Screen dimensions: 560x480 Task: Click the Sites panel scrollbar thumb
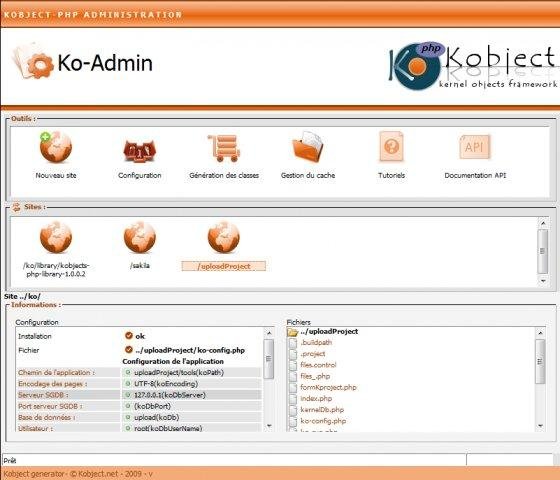[542, 251]
